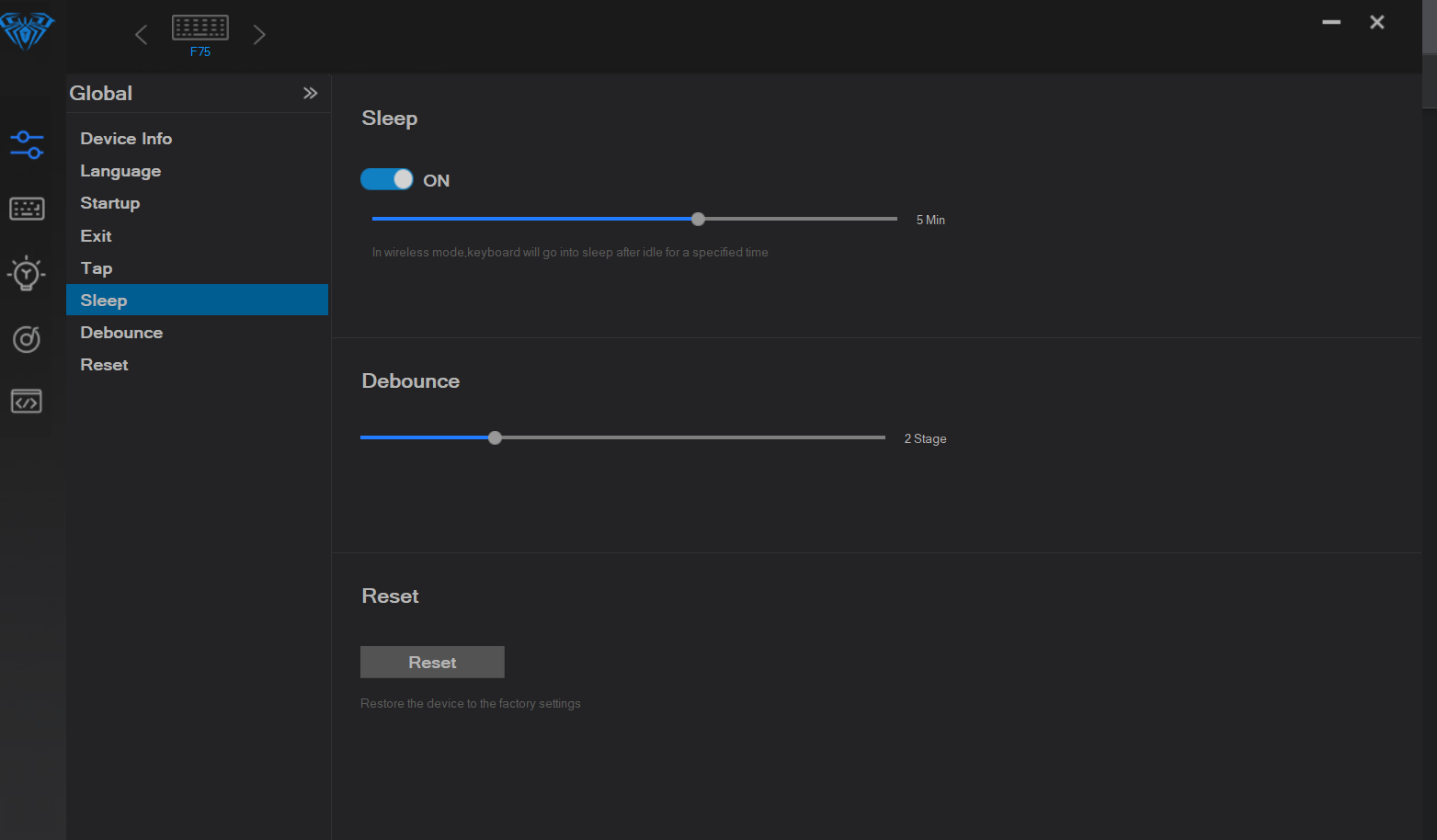1437x840 pixels.
Task: Open the global settings sliders icon
Action: tap(27, 144)
